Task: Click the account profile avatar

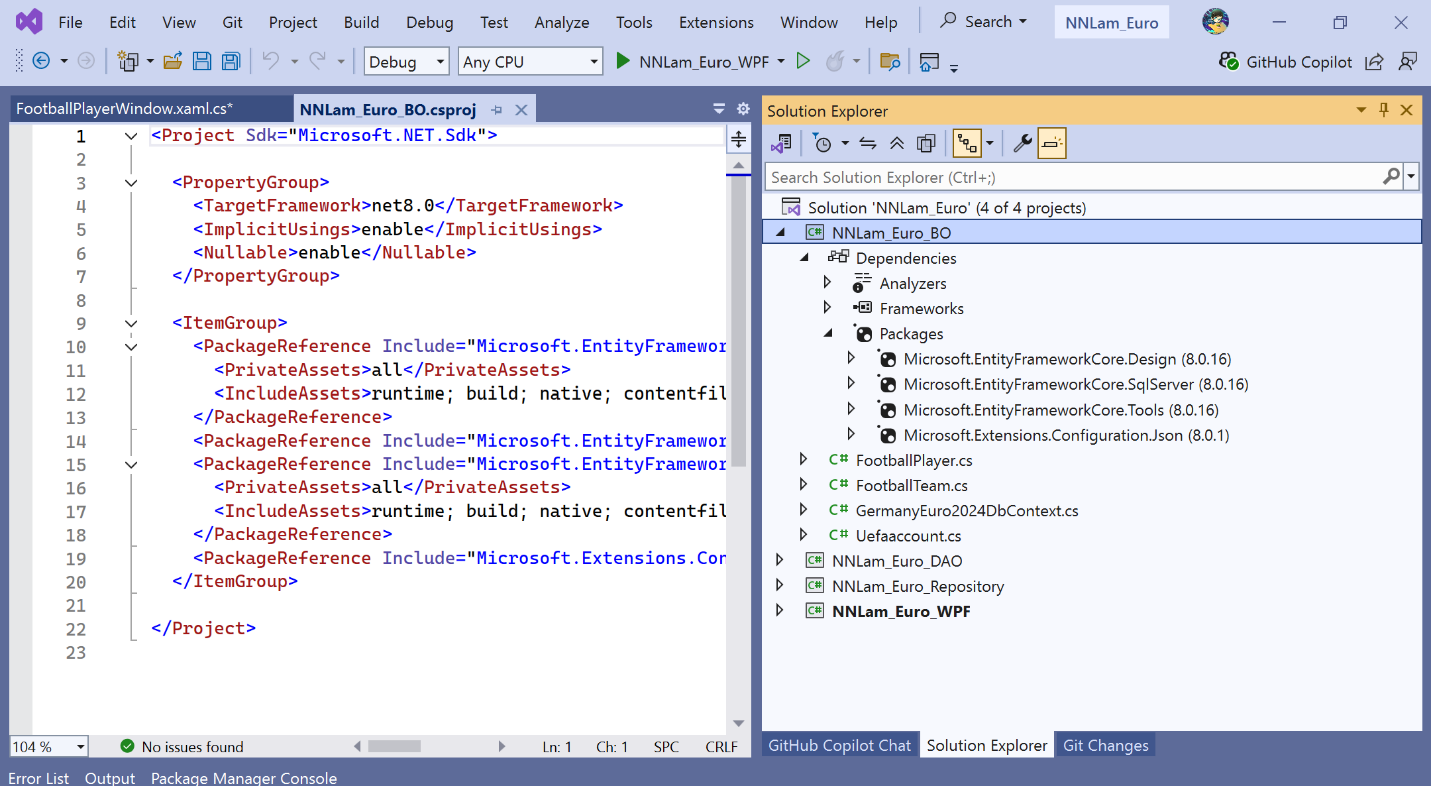Action: pos(1215,21)
